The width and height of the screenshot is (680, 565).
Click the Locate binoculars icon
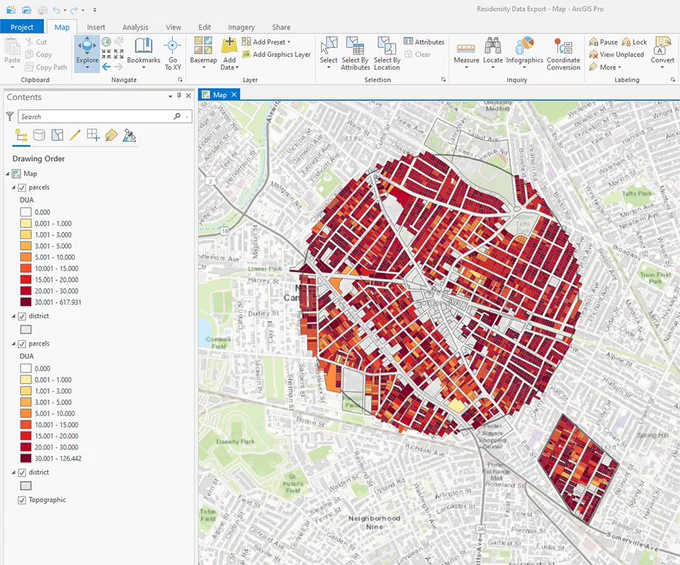[x=493, y=46]
